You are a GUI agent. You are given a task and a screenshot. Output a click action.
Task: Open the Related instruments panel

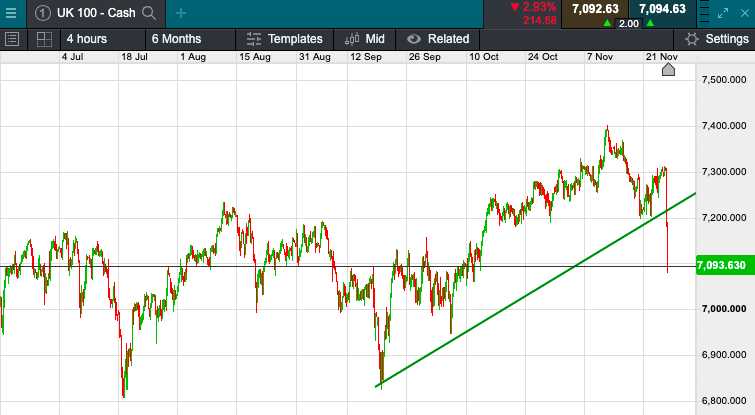(438, 39)
